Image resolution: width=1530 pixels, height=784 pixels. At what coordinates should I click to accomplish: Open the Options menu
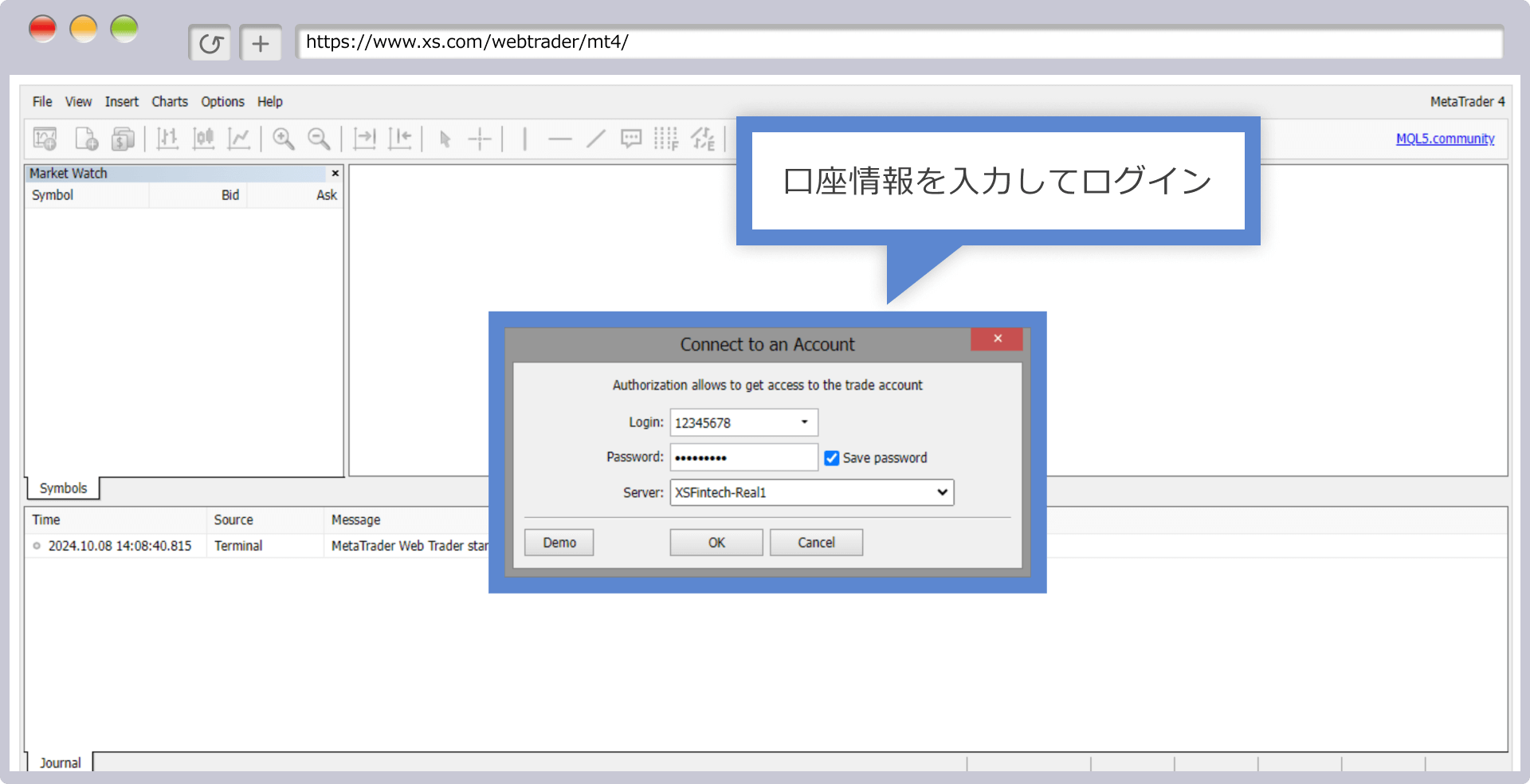(x=222, y=101)
